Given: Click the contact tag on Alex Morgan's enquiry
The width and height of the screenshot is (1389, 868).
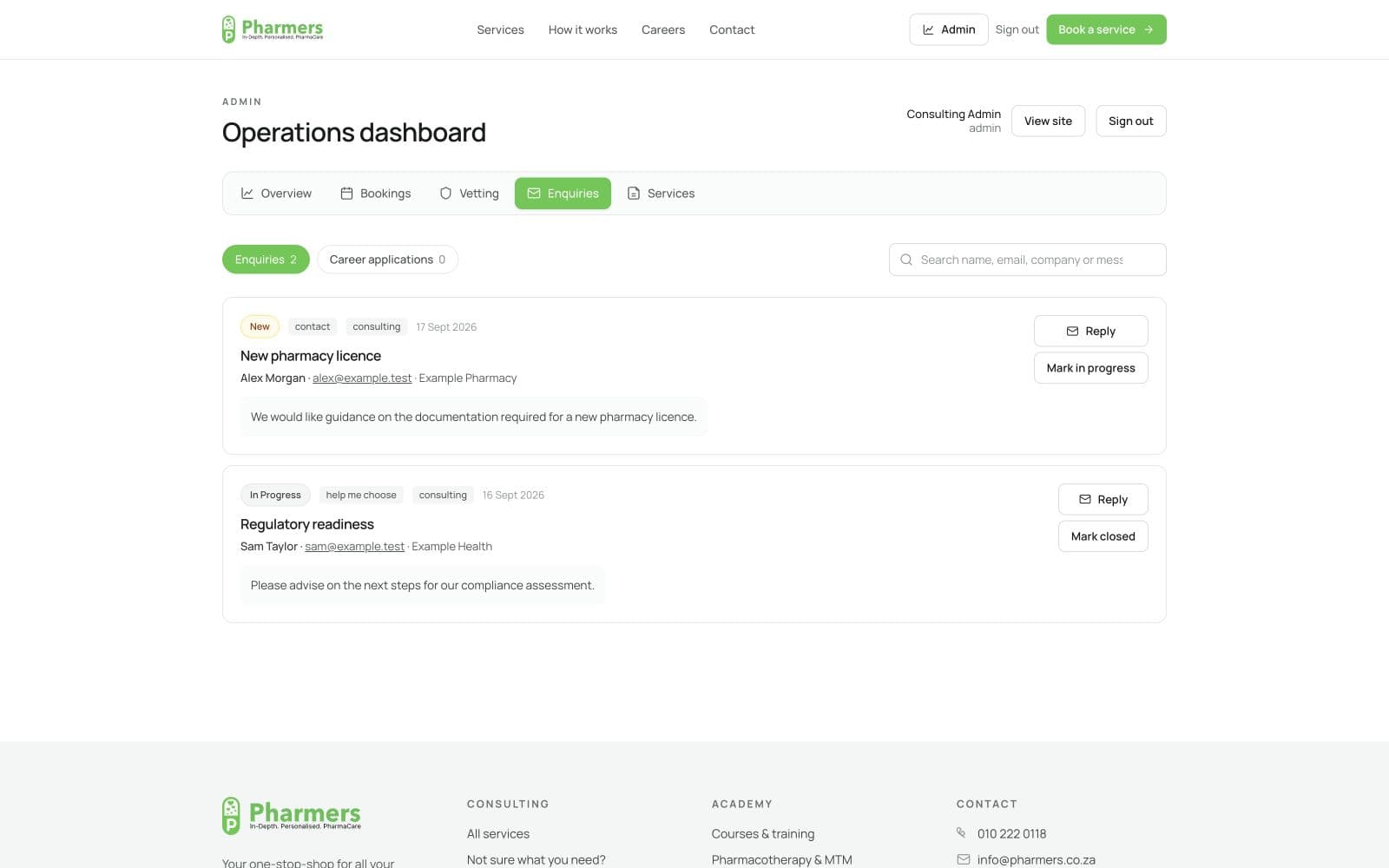Looking at the screenshot, I should 313,326.
